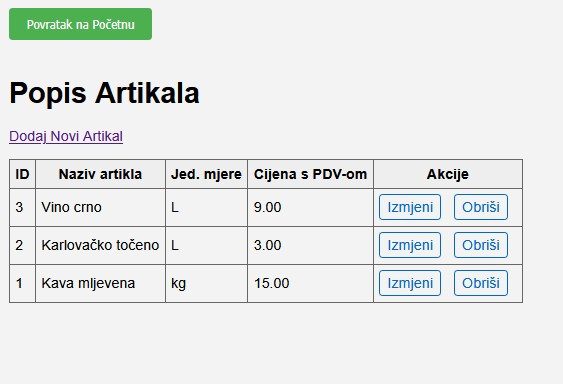
Task: Click the Cijena s PDV-om header
Action: tap(311, 174)
